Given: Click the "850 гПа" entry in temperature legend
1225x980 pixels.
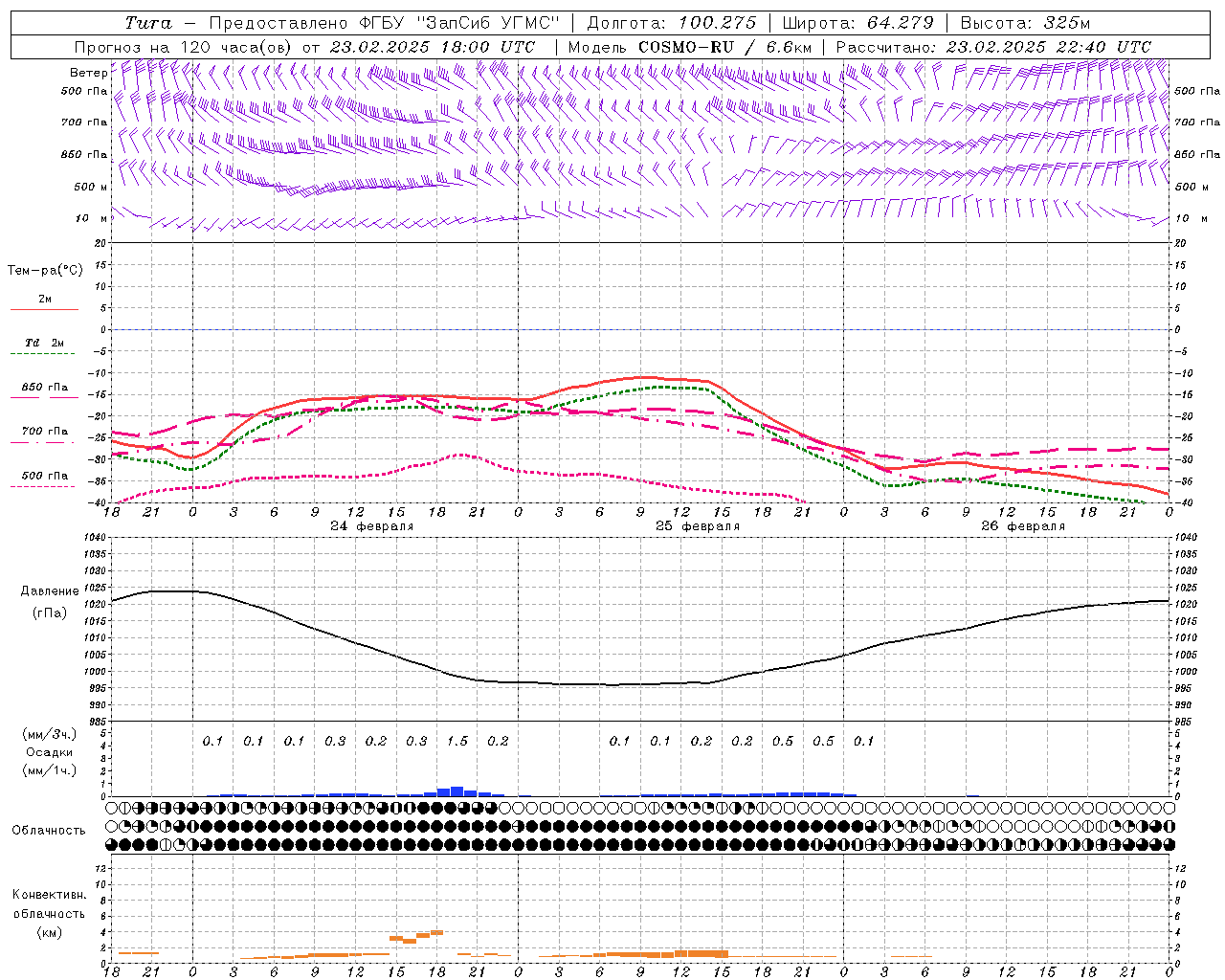Looking at the screenshot, I should 45,387.
